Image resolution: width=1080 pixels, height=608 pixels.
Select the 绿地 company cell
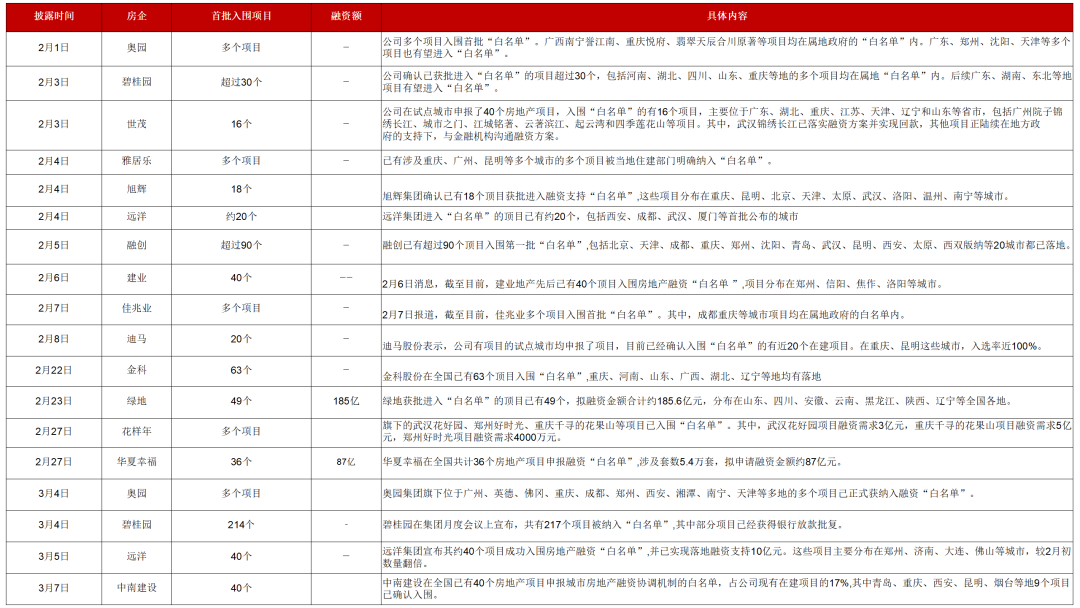[136, 401]
